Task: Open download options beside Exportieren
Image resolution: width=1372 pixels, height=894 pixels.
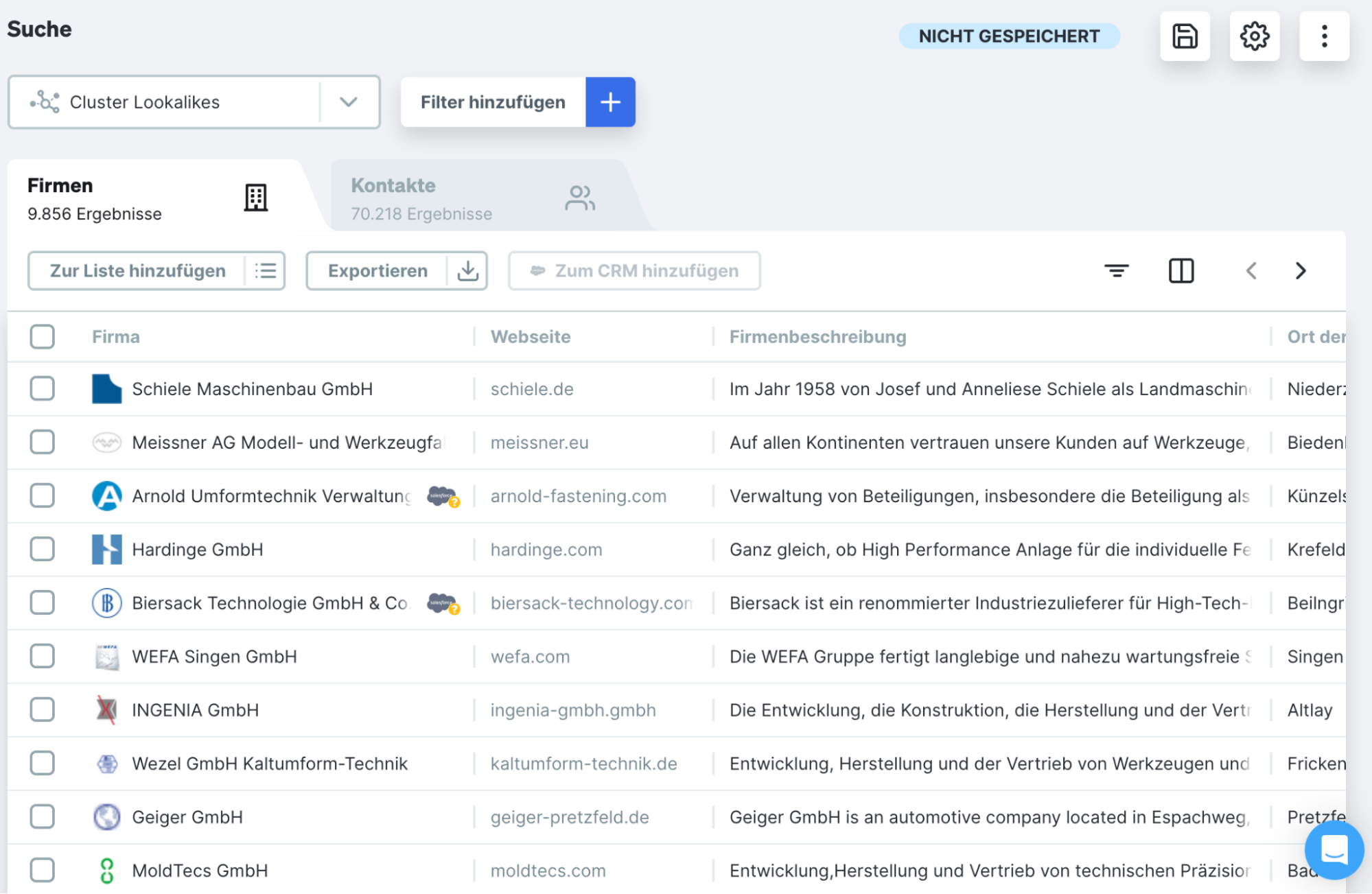Action: tap(468, 271)
